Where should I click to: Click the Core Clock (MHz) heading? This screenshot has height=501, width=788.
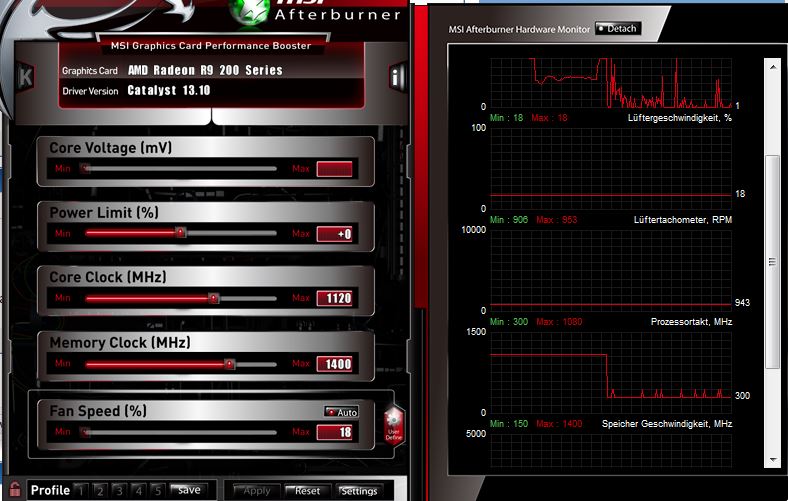108,277
